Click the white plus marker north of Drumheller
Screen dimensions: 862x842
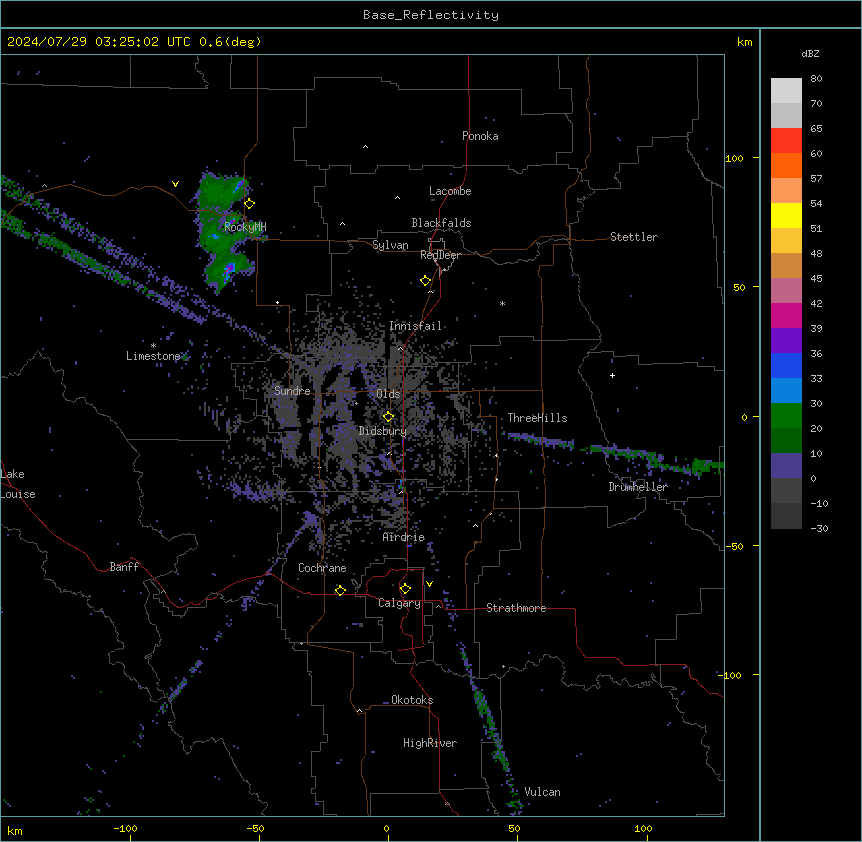tap(612, 375)
